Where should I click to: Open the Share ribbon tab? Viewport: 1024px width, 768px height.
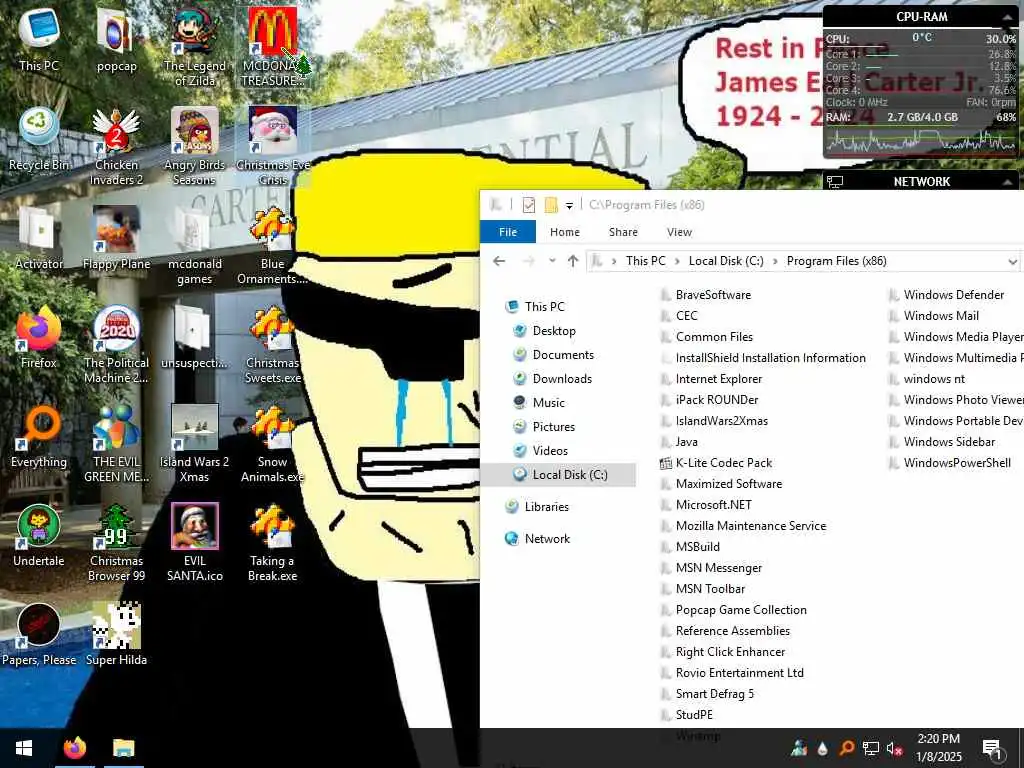(x=623, y=232)
